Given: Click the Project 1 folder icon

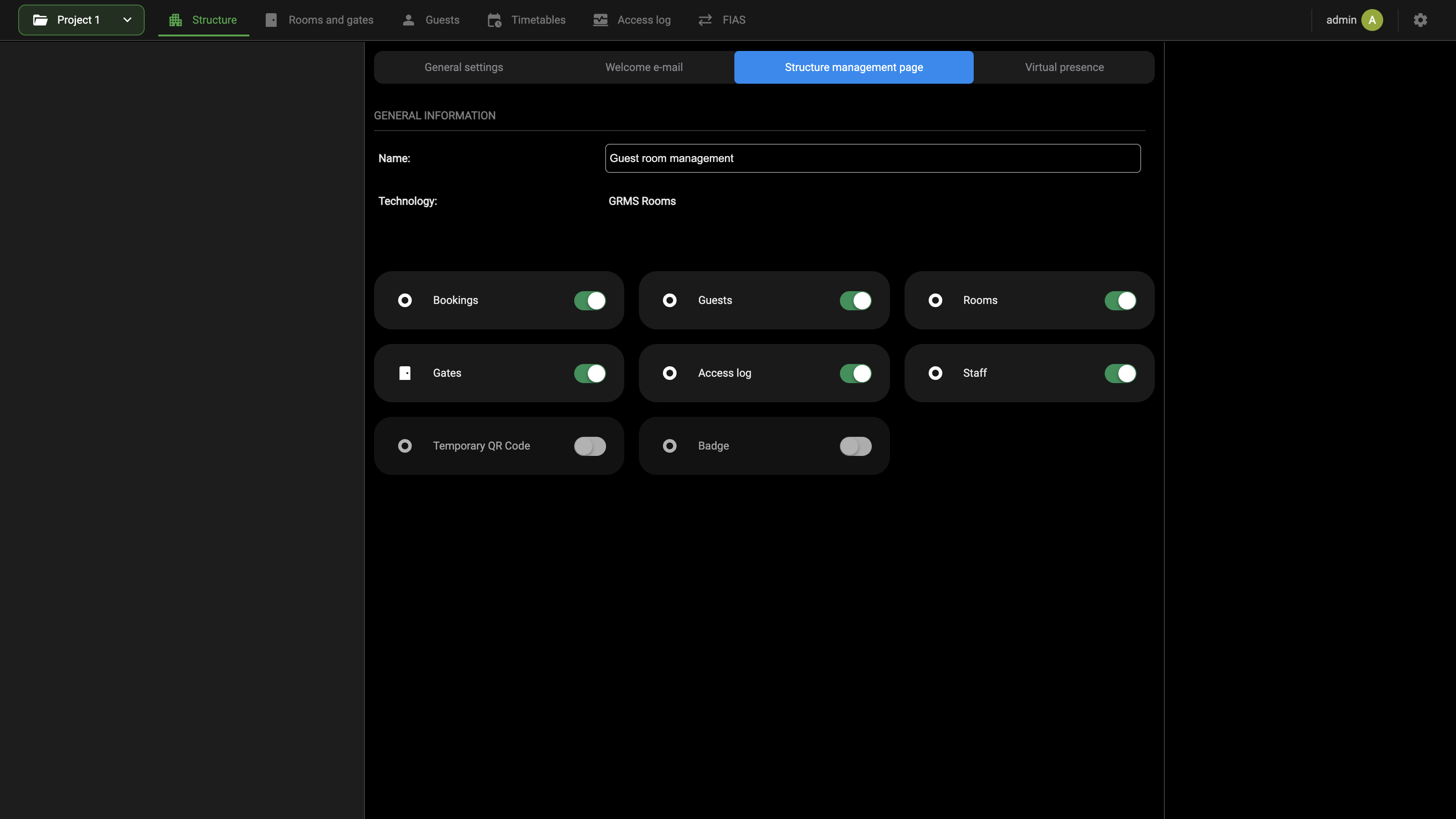Looking at the screenshot, I should tap(40, 20).
